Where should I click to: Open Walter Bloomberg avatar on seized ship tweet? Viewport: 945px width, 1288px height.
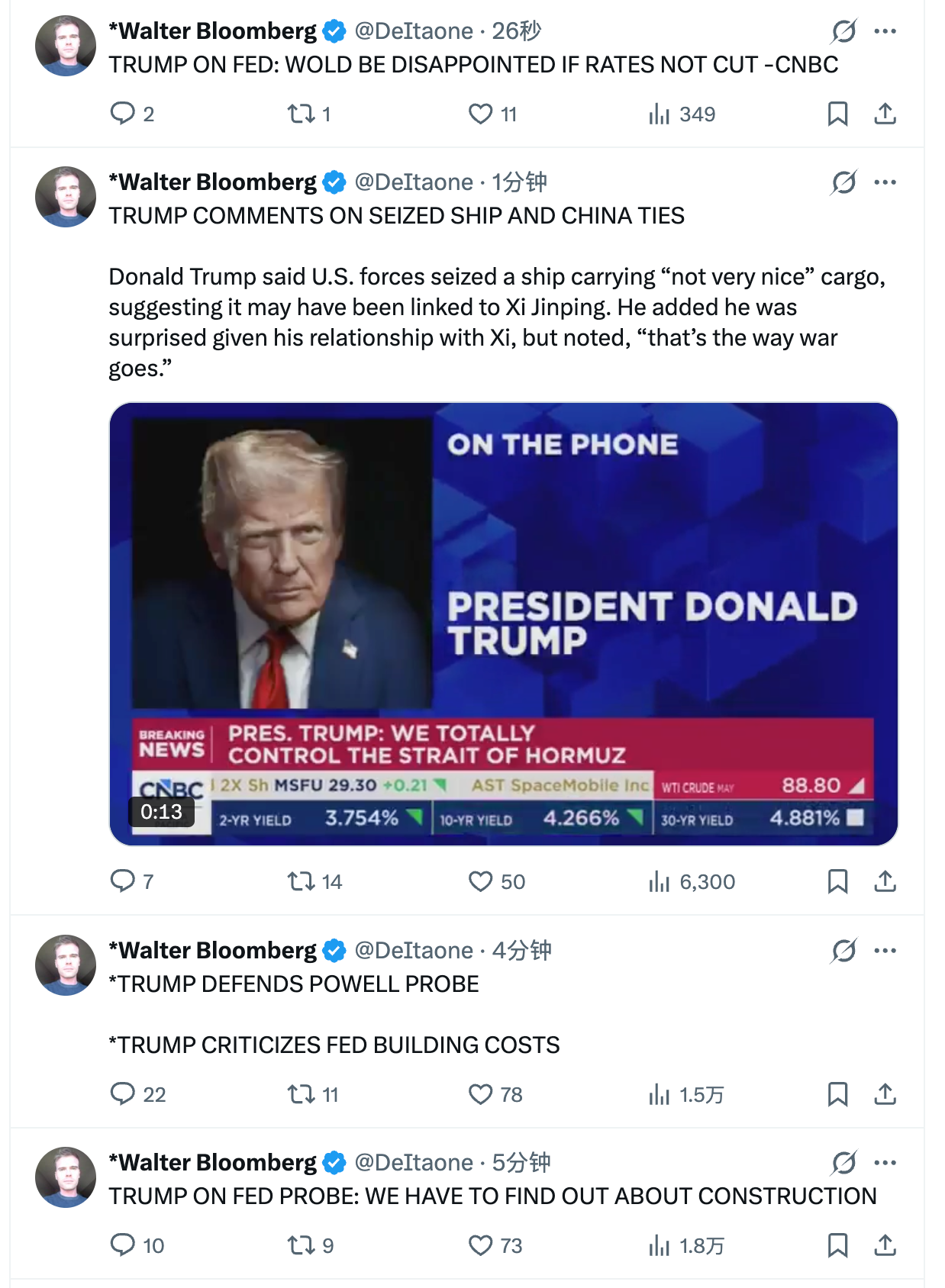pyautogui.click(x=66, y=197)
